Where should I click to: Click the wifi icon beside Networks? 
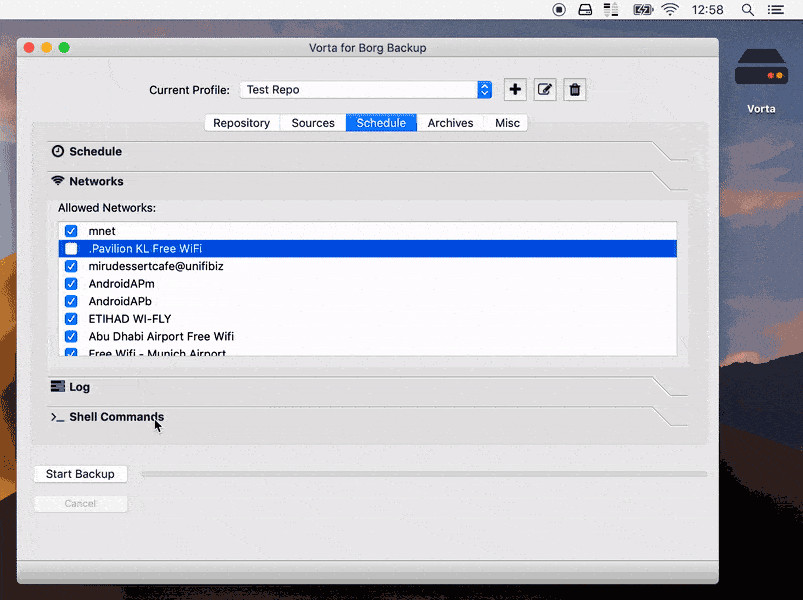pos(58,181)
